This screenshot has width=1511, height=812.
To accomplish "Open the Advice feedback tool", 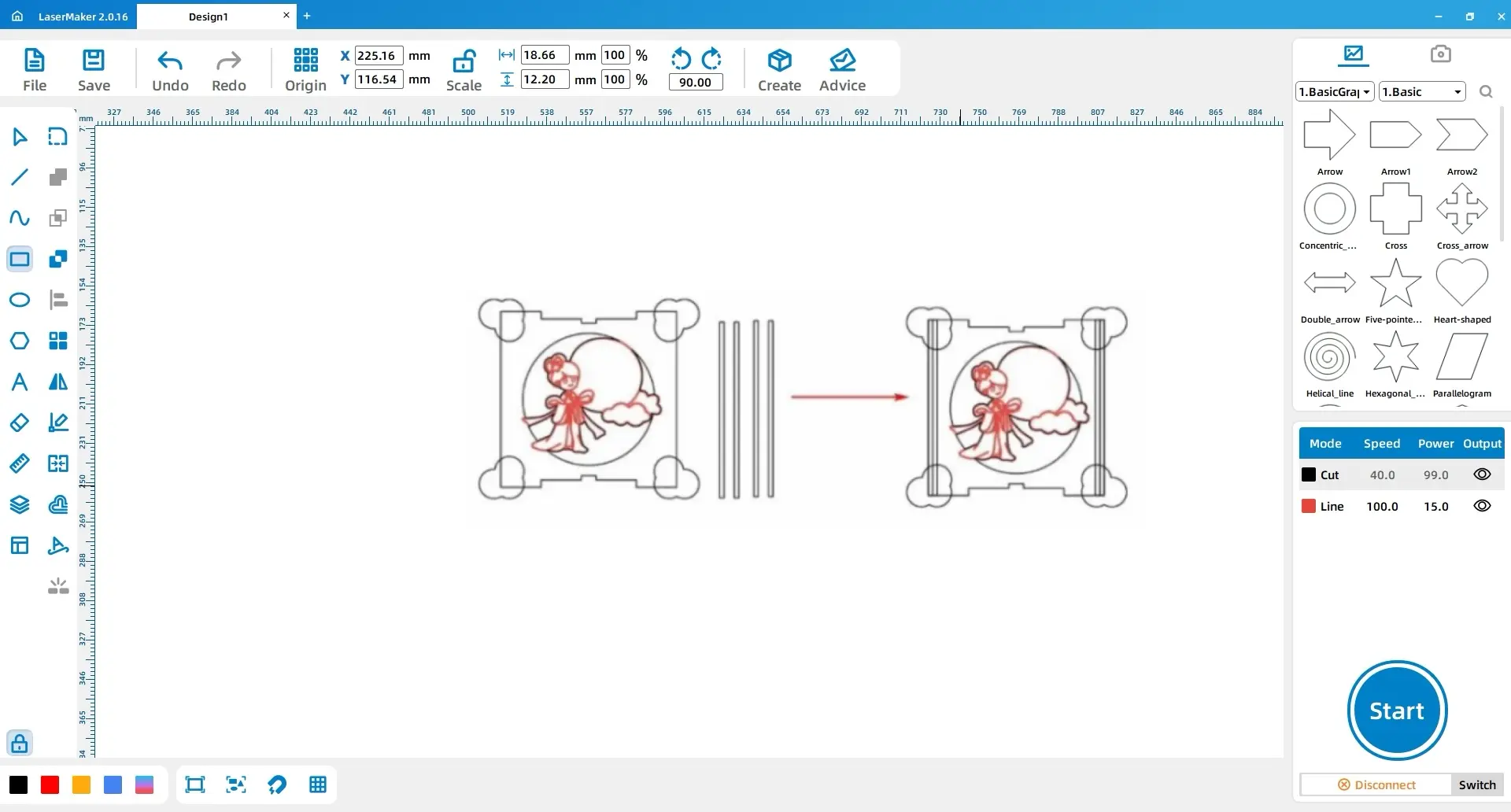I will 842,70.
